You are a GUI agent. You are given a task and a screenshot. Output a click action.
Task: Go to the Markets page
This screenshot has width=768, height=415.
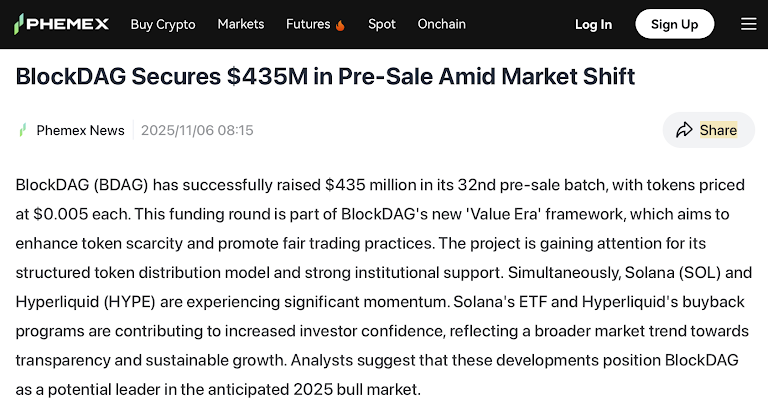point(241,24)
